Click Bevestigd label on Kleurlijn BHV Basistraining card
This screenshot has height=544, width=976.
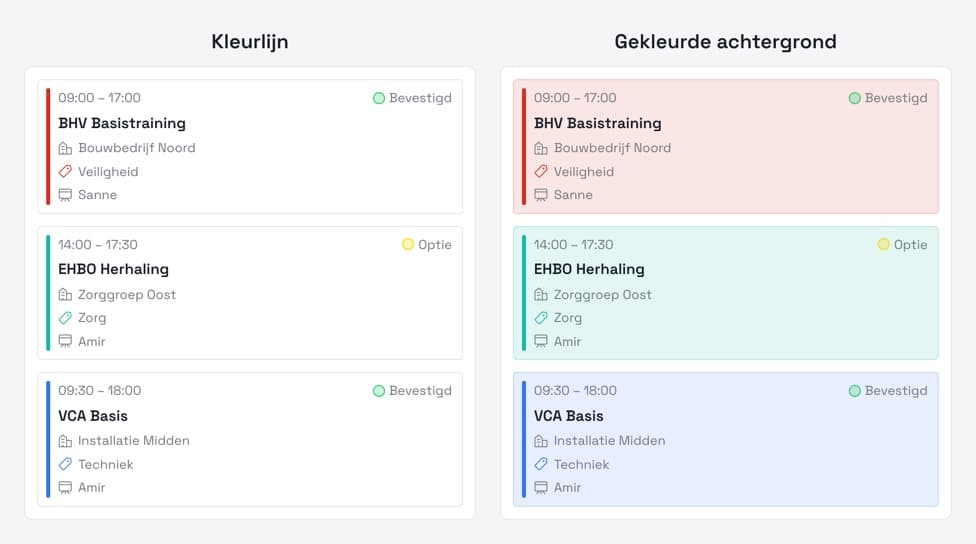point(420,98)
